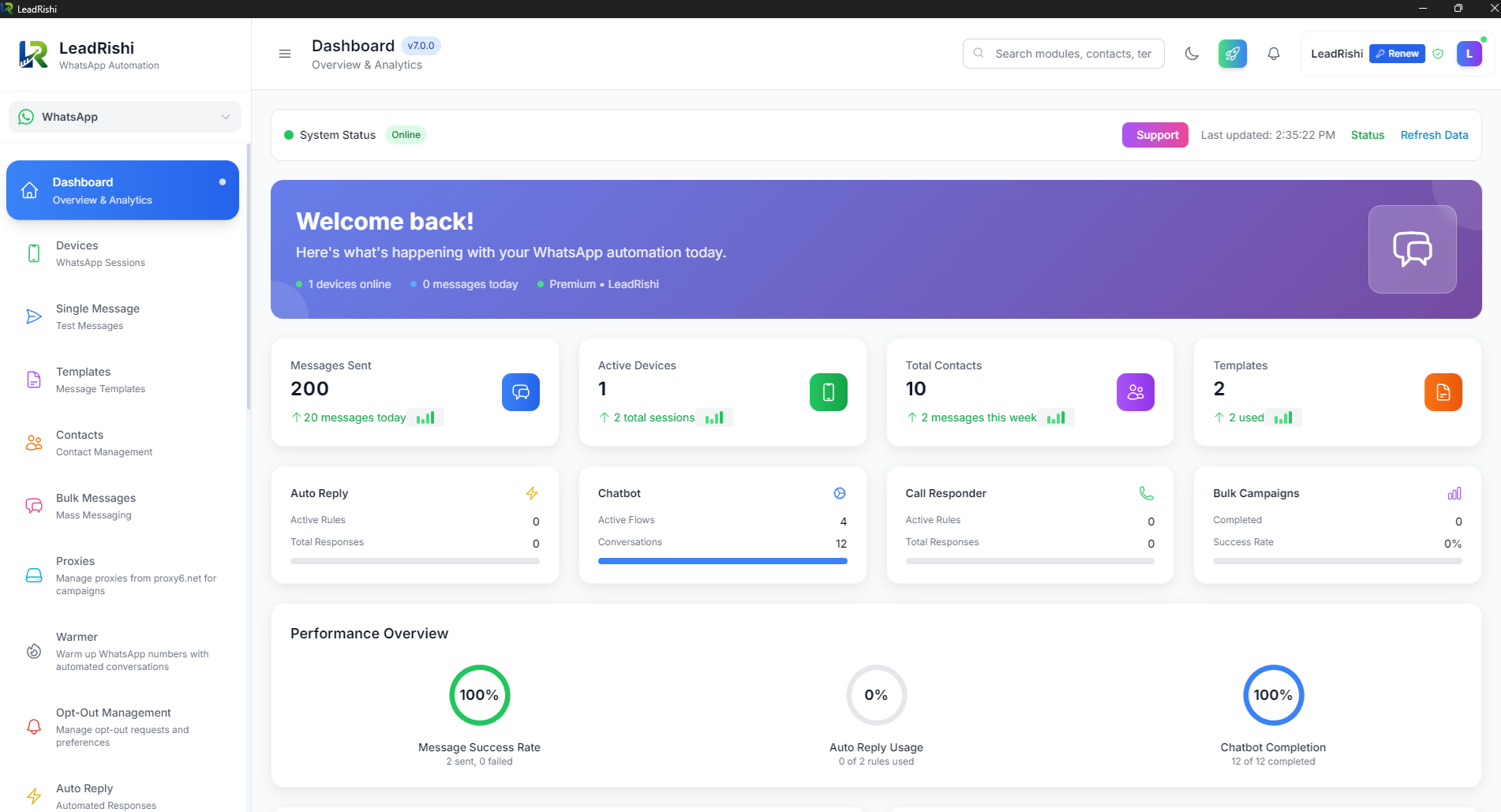Toggle dark mode moon icon
The image size is (1501, 812).
pyautogui.click(x=1192, y=54)
